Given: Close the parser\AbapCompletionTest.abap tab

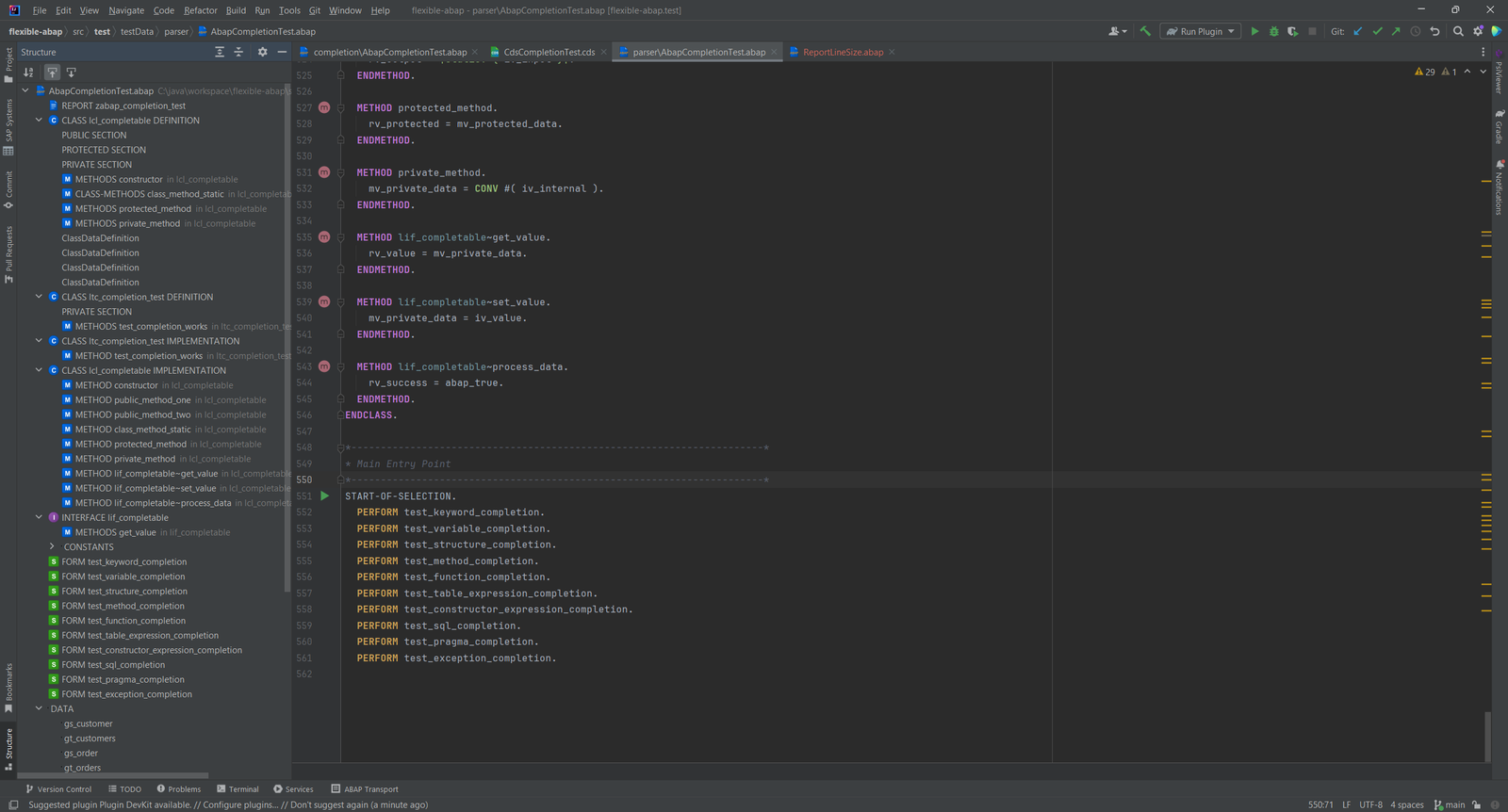Looking at the screenshot, I should click(x=775, y=52).
